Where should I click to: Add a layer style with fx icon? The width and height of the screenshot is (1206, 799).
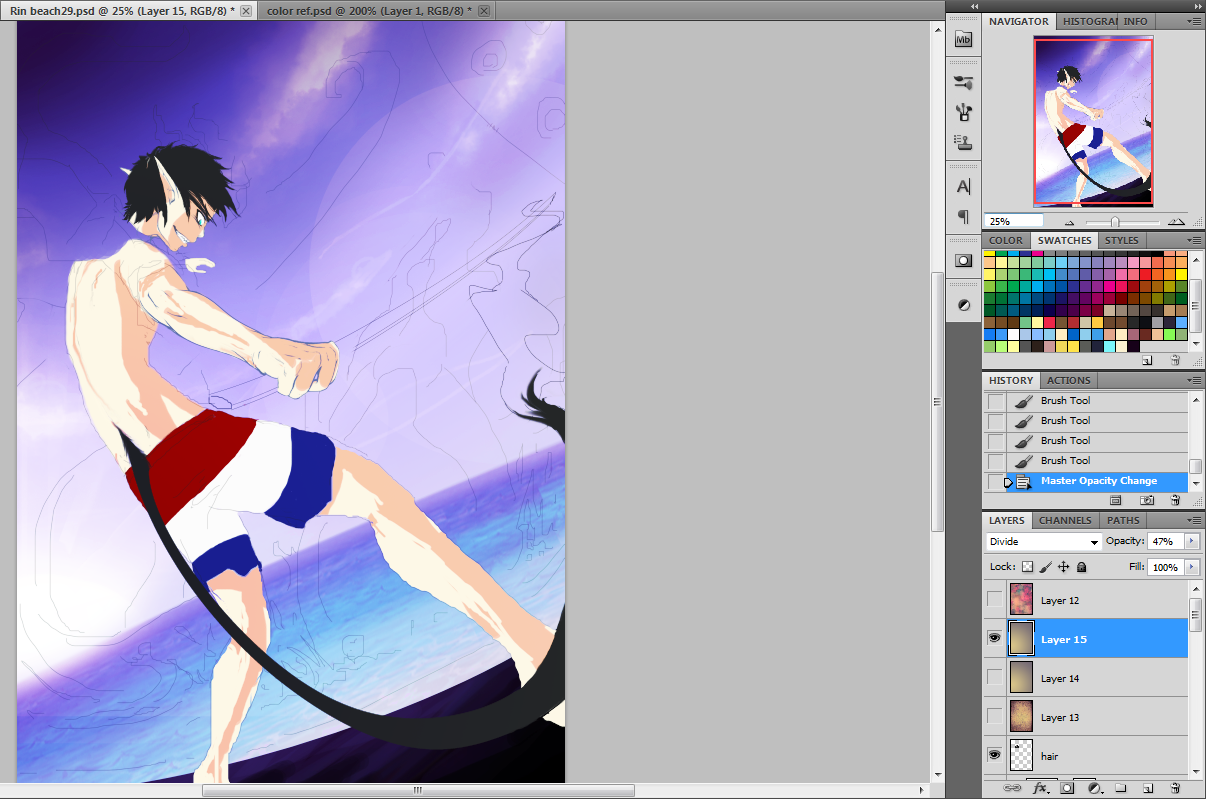(x=1040, y=788)
